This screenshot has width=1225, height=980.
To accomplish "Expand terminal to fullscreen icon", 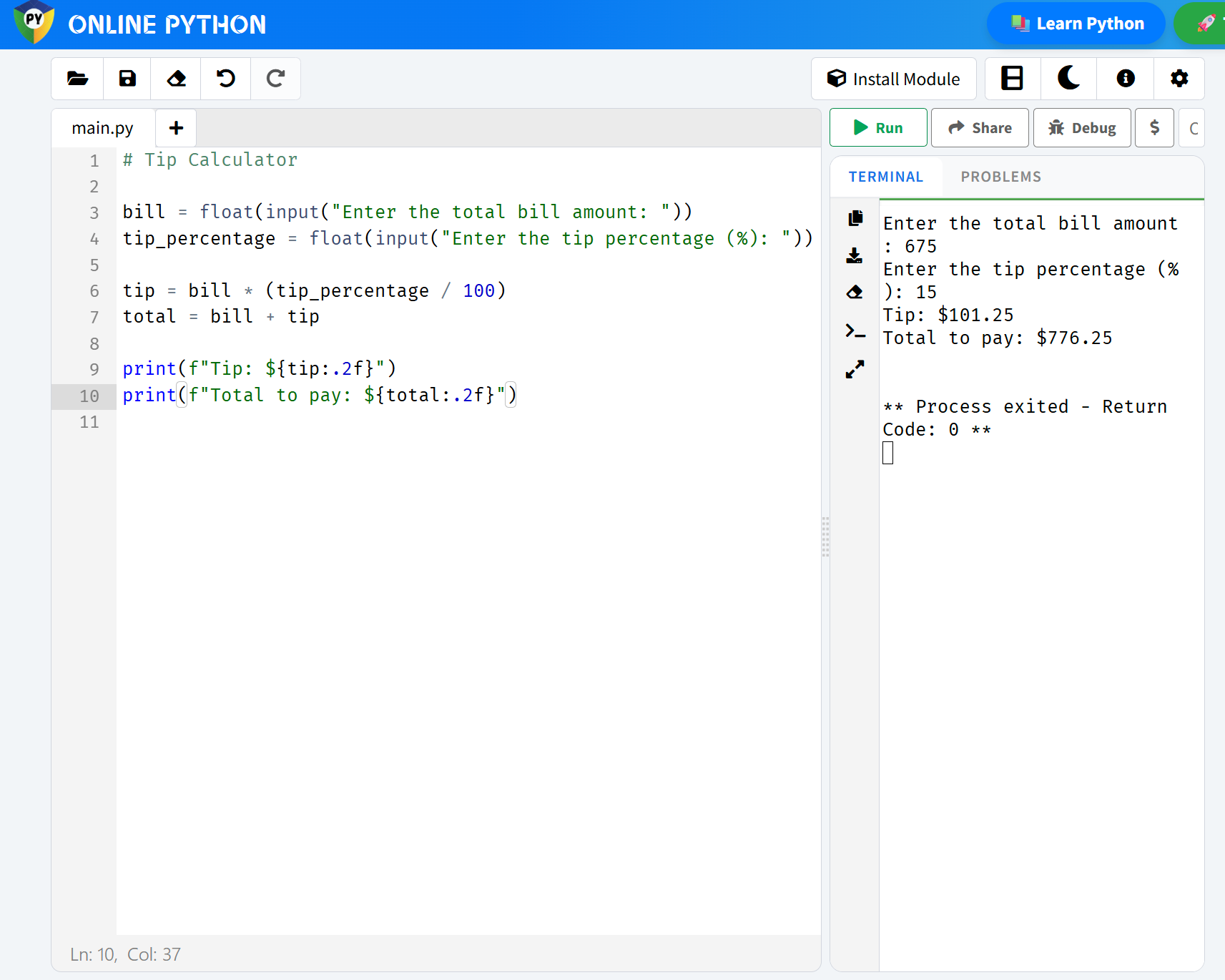I will click(x=855, y=369).
